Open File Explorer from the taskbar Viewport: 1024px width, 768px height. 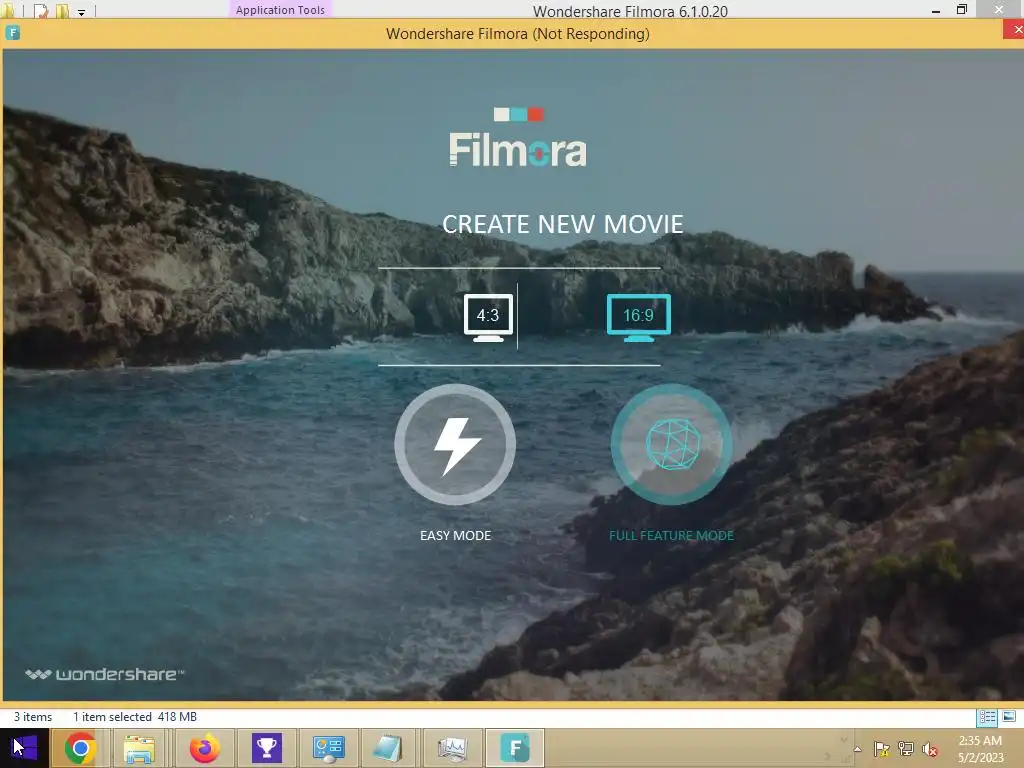pos(139,748)
